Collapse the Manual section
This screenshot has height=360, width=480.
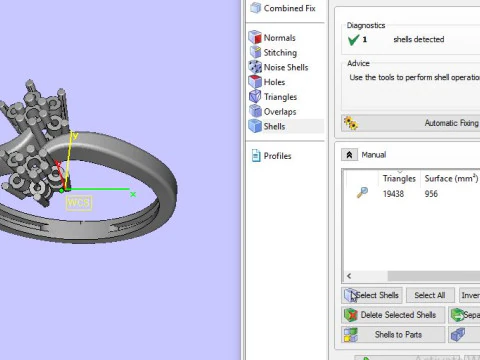(349, 155)
